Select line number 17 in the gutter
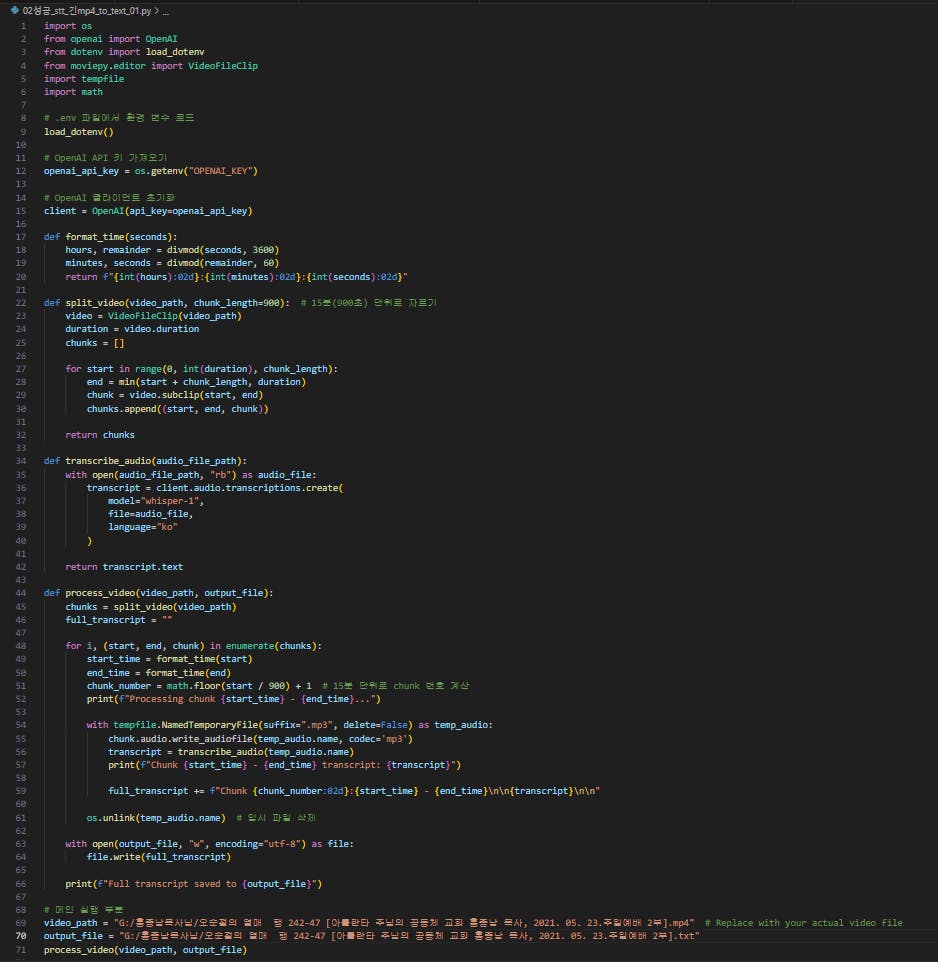938x962 pixels. click(21, 237)
